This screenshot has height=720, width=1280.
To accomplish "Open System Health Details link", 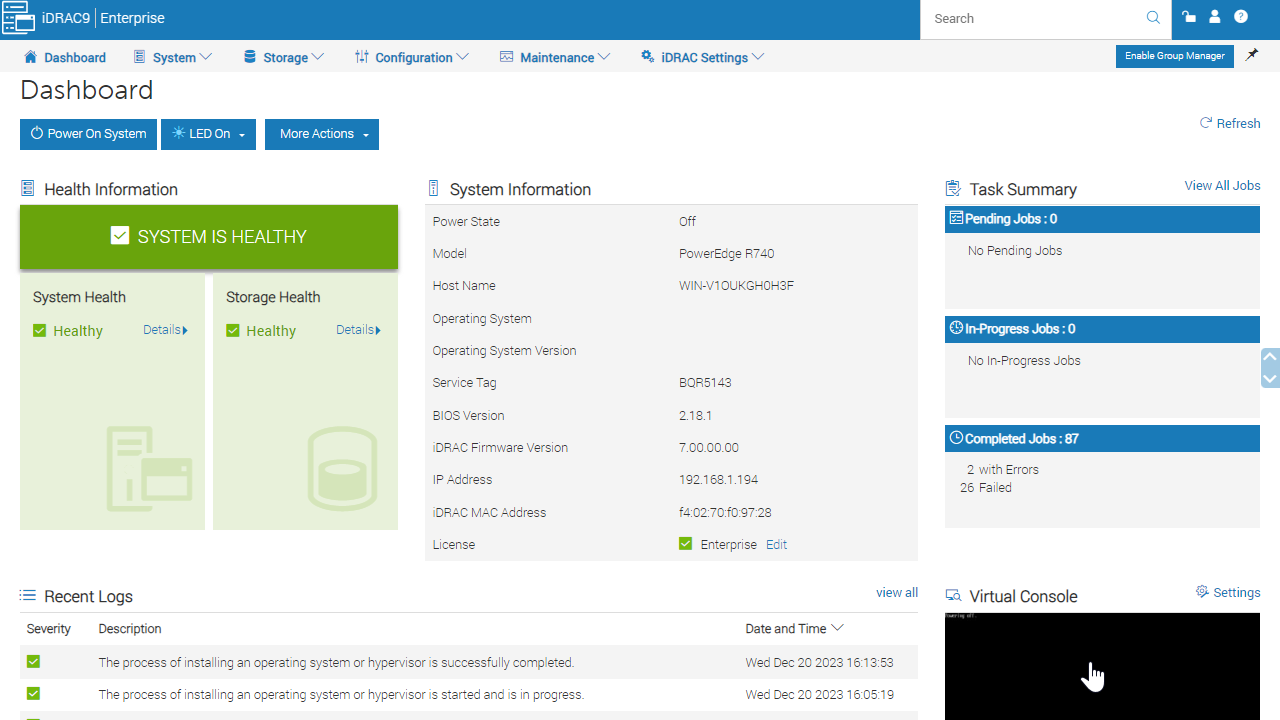I will pyautogui.click(x=165, y=330).
